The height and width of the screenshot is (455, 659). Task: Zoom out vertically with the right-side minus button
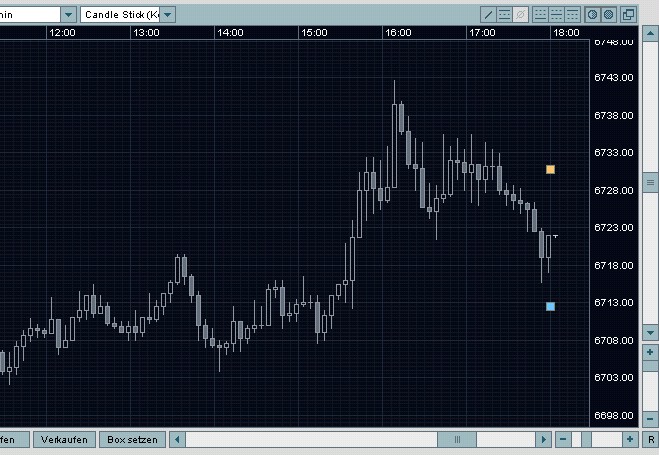[650, 419]
